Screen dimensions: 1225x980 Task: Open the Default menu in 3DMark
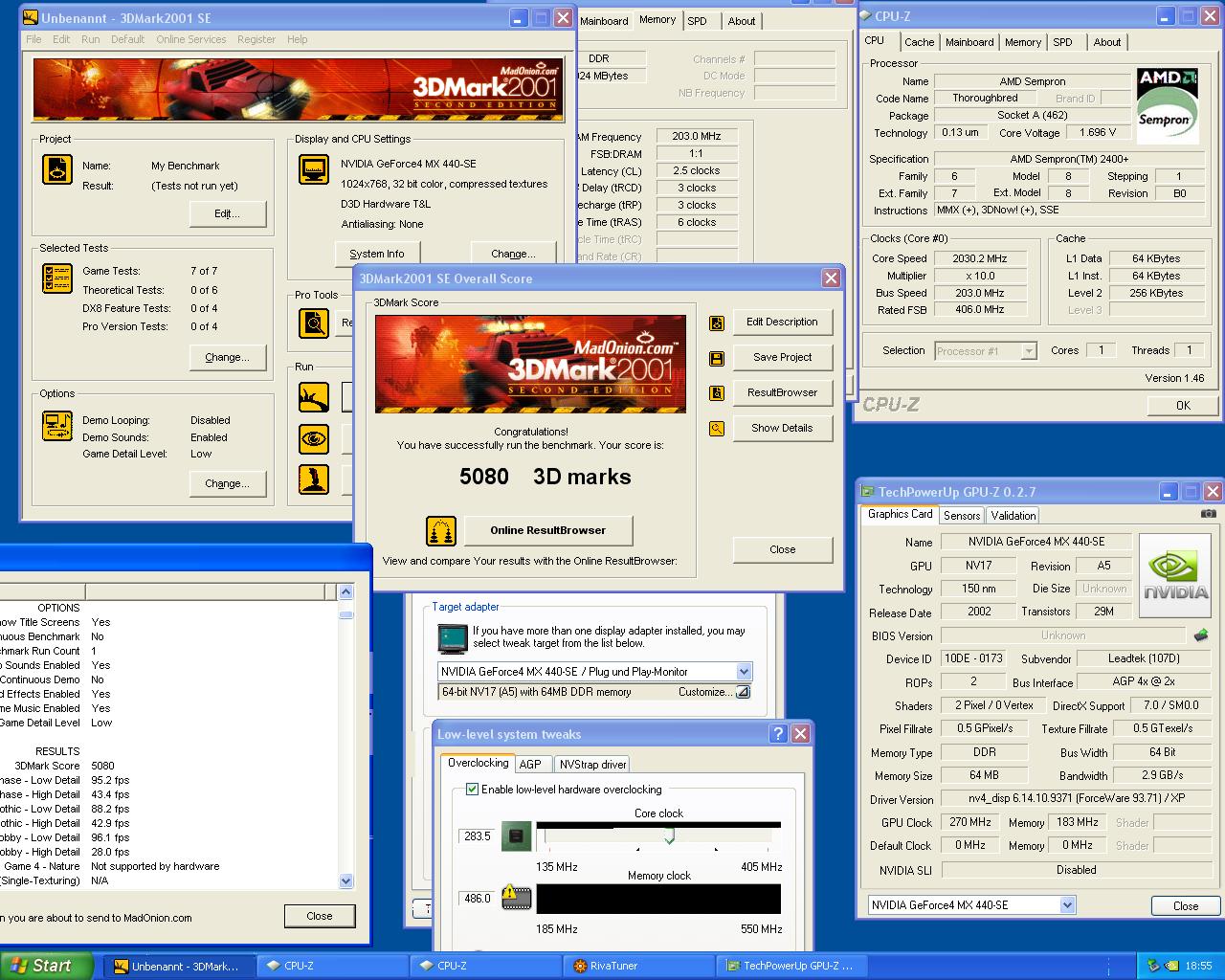pyautogui.click(x=127, y=39)
